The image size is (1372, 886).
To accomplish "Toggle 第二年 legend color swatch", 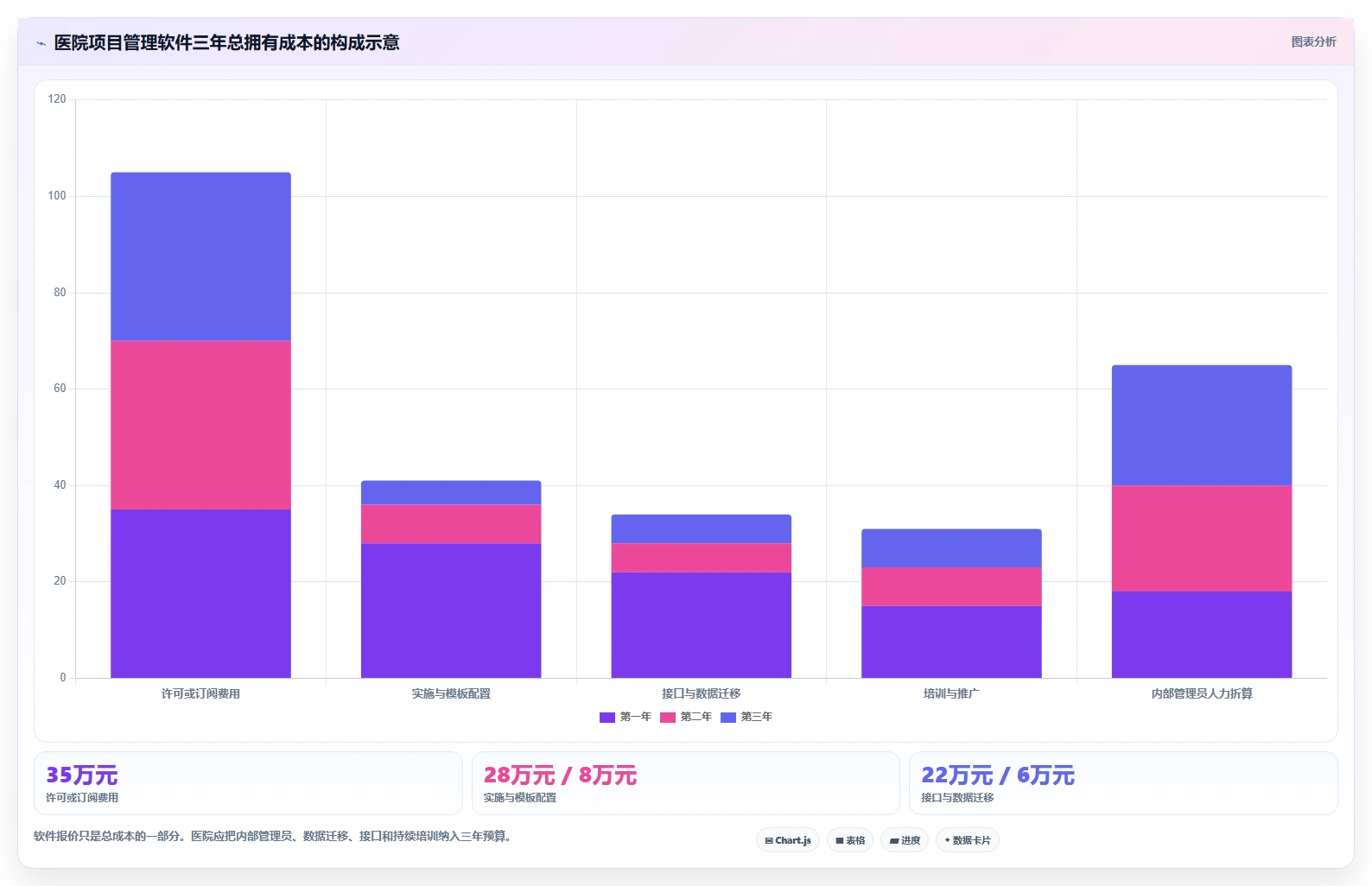I will (668, 718).
